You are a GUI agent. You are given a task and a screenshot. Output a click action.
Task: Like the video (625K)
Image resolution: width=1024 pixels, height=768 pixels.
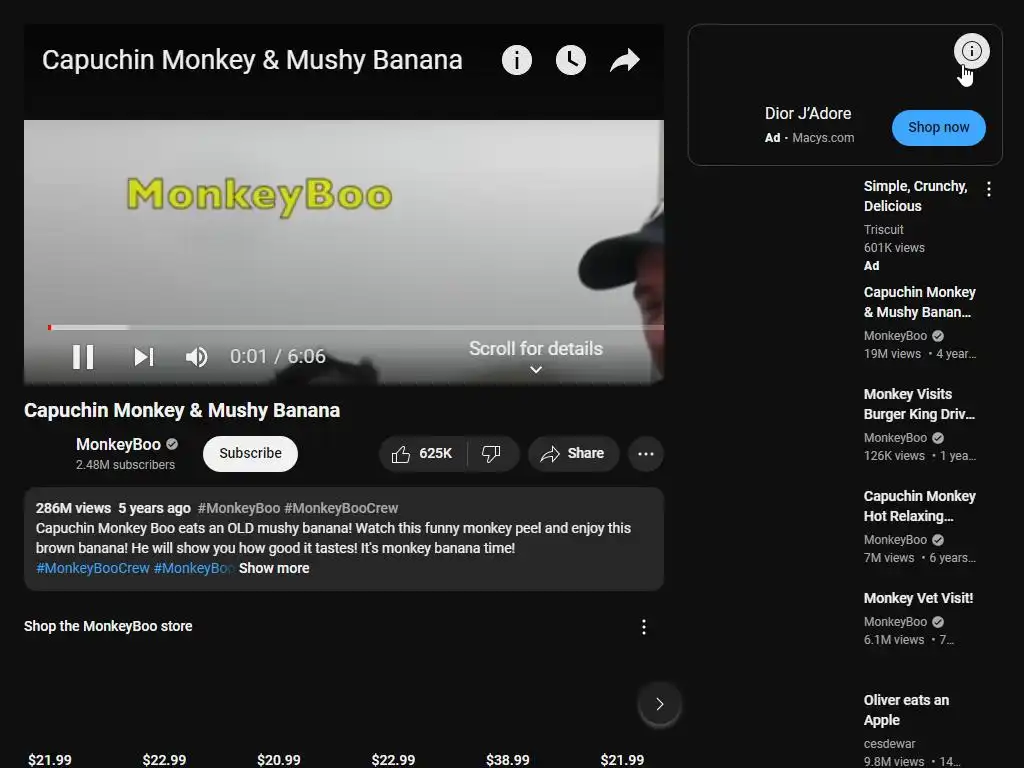(422, 453)
